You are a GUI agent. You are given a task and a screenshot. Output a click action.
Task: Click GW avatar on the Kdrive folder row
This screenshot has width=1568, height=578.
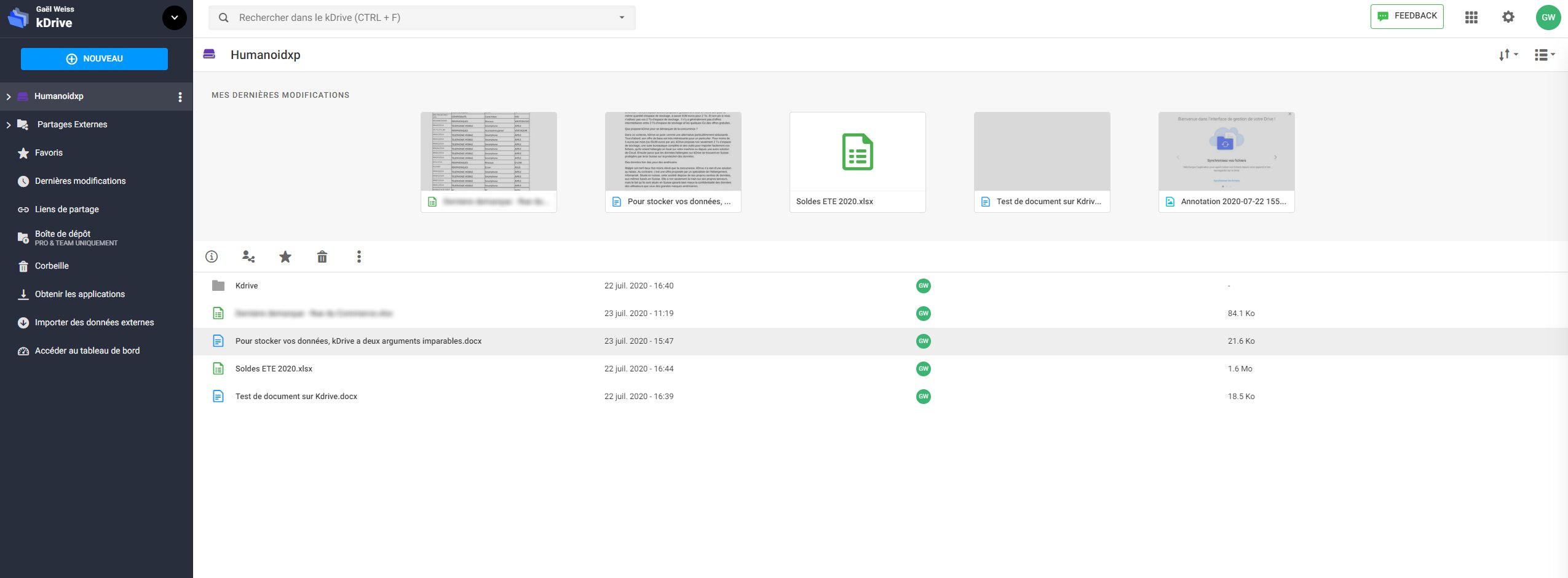923,286
